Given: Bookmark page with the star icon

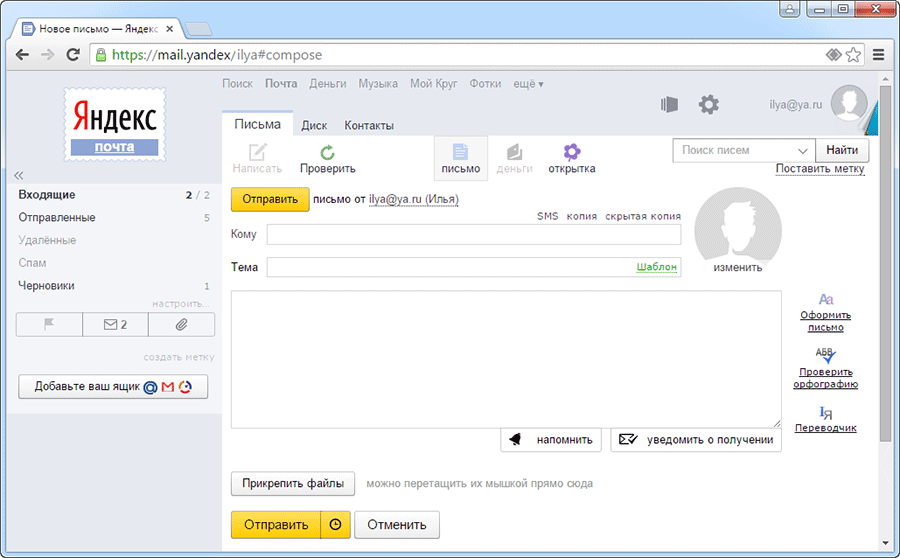Looking at the screenshot, I should click(854, 55).
